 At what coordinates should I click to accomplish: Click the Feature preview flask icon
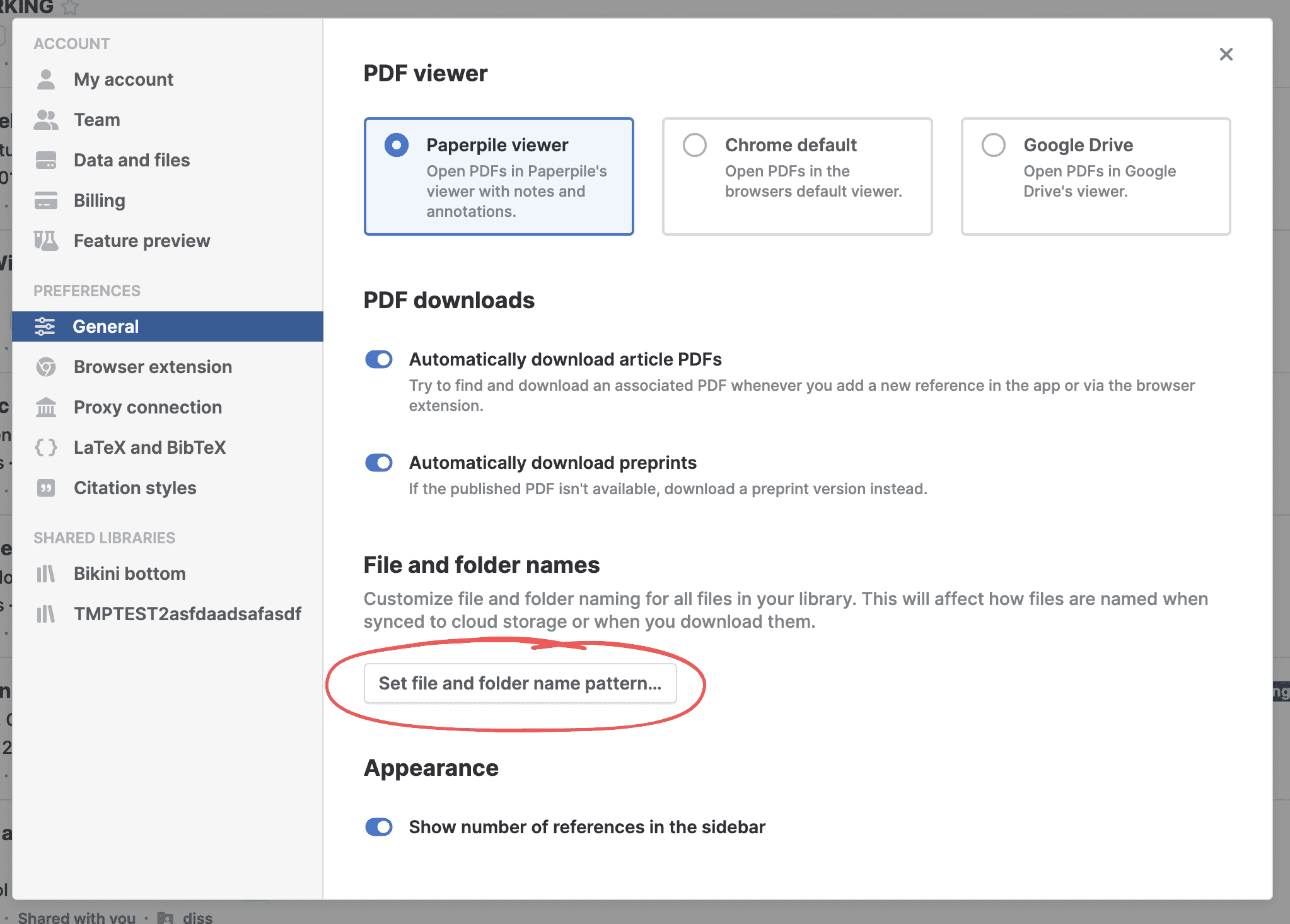click(x=45, y=241)
